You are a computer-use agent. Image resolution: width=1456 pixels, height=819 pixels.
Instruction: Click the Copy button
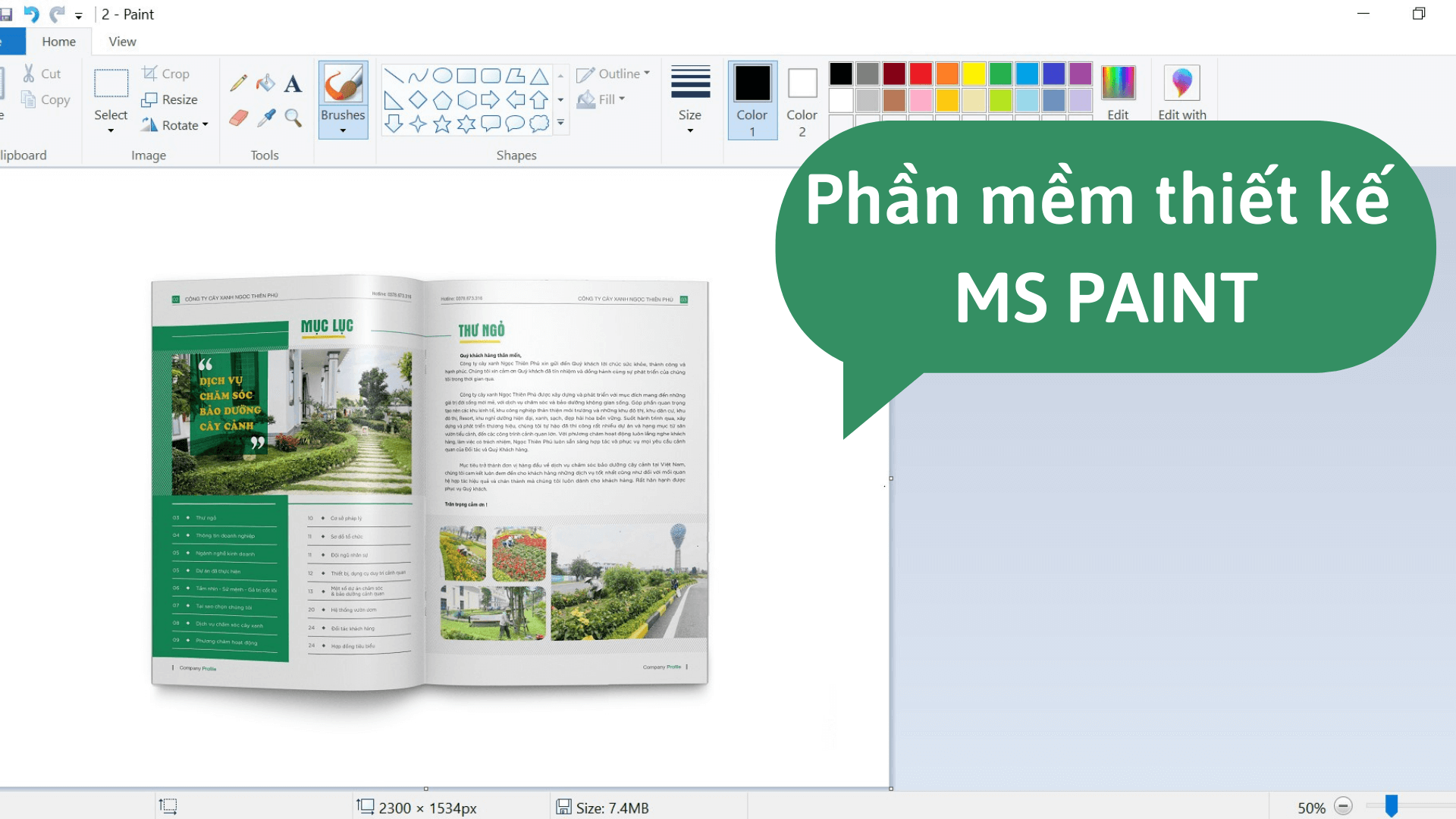[45, 99]
